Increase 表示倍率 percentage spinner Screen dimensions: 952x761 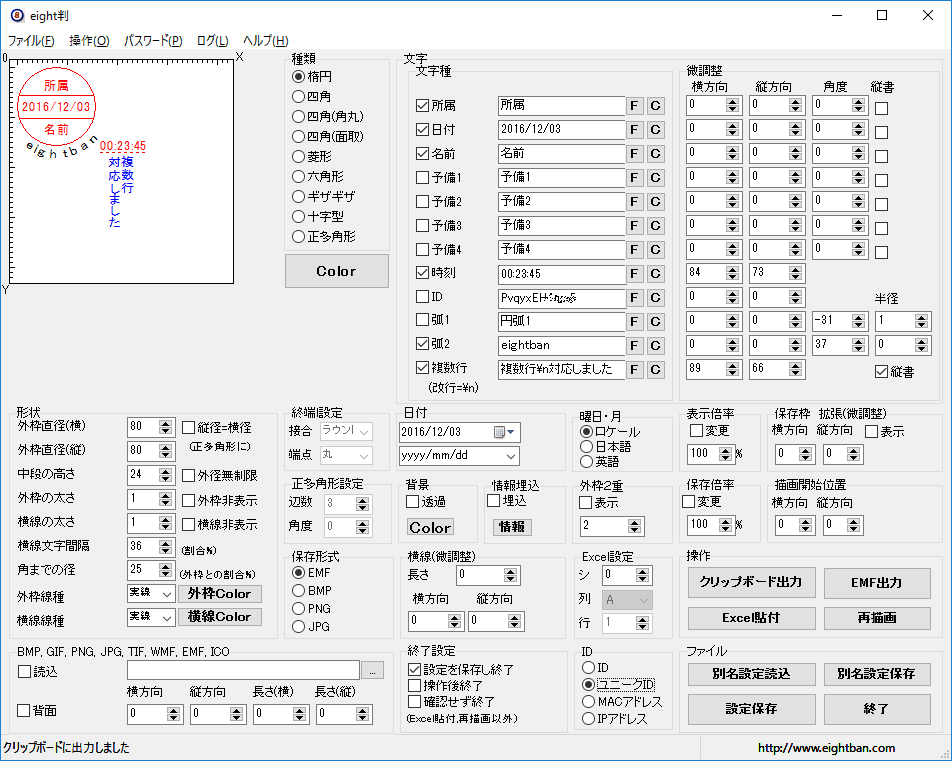click(x=726, y=450)
